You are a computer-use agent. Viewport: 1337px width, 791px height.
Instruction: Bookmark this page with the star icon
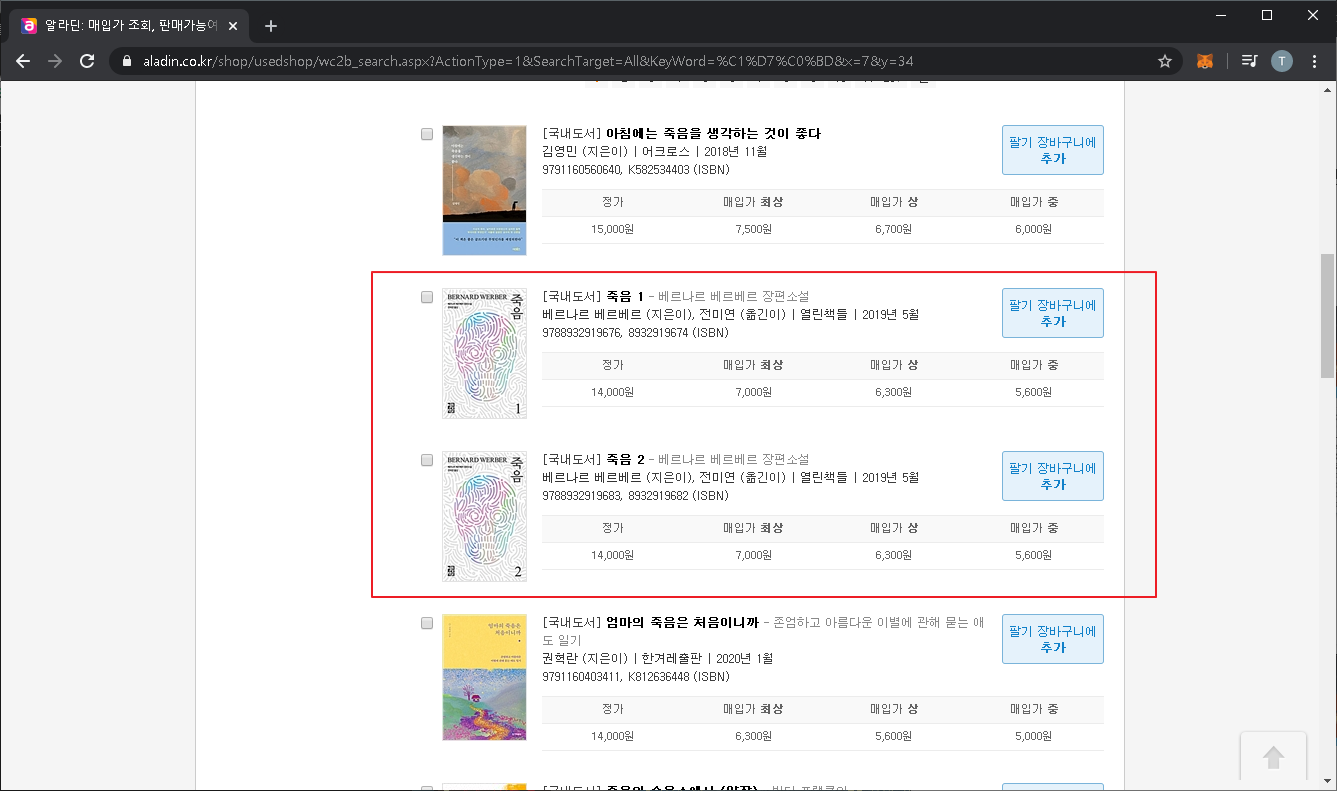click(1165, 61)
